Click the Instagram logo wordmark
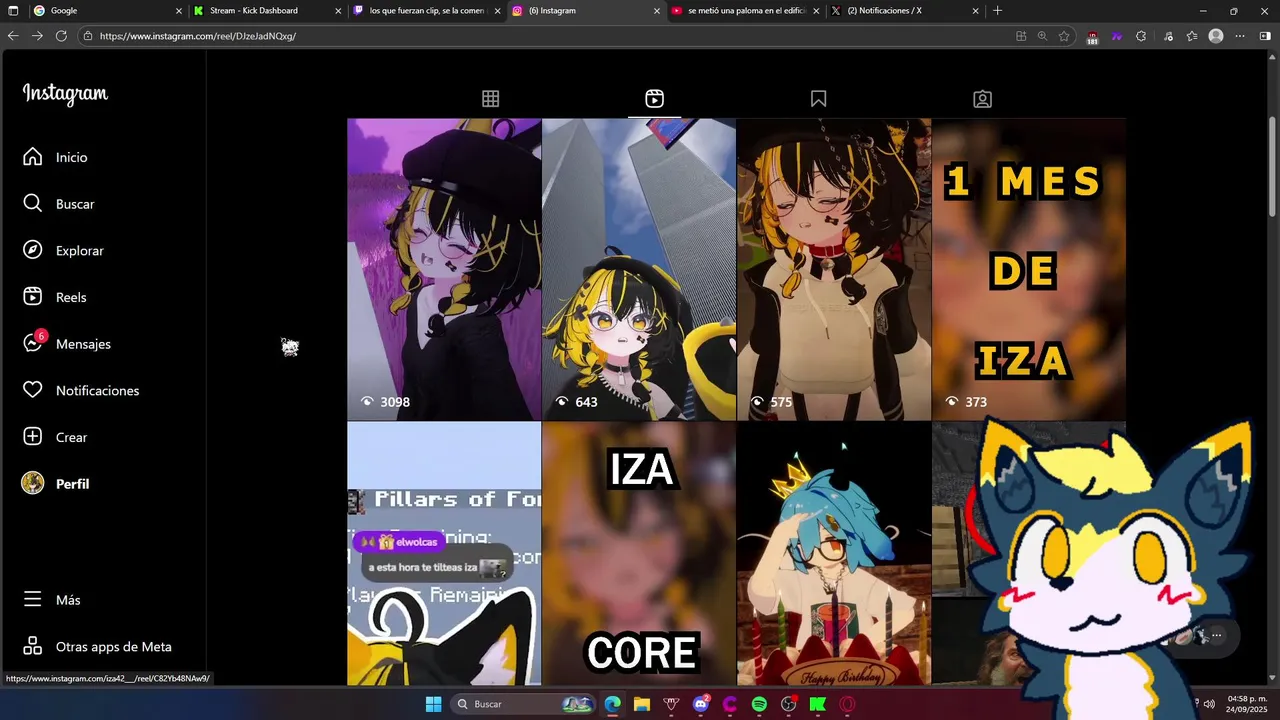1280x720 pixels. coord(65,94)
